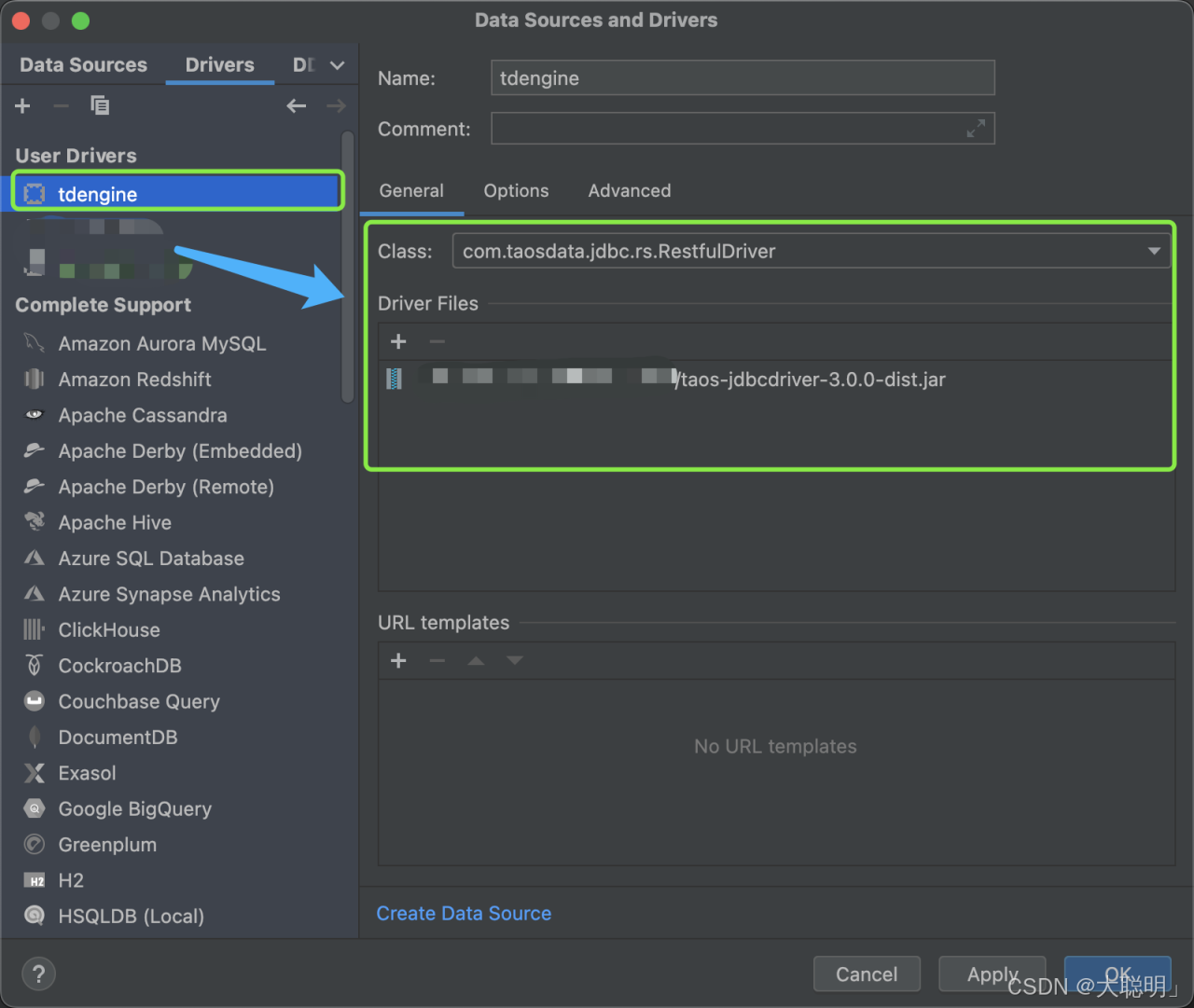
Task: Select the ClickHouse driver
Action: tap(108, 630)
